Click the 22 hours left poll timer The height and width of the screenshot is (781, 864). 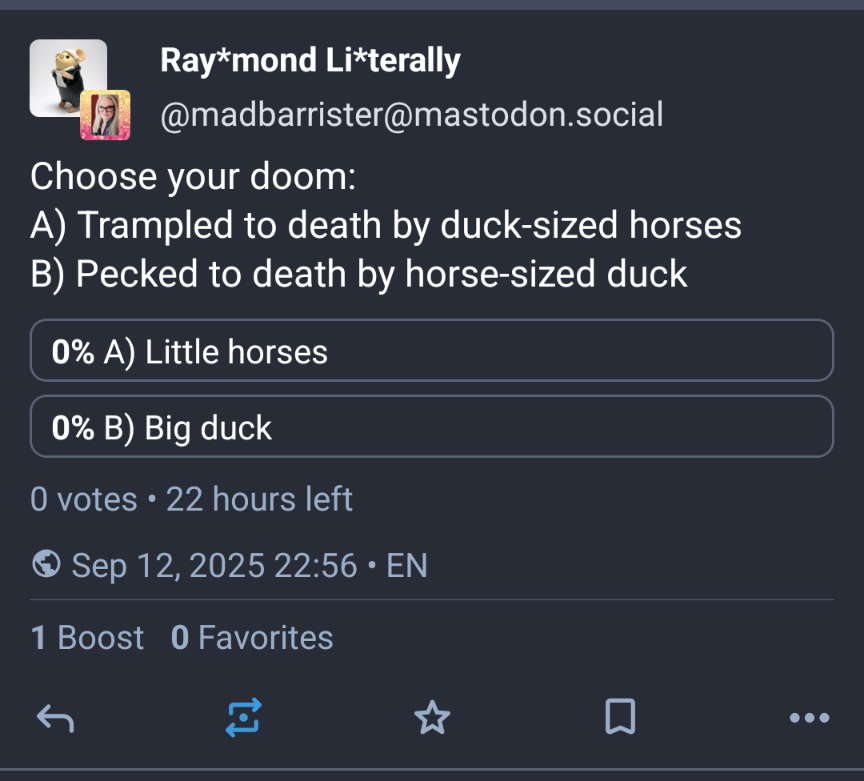259,499
